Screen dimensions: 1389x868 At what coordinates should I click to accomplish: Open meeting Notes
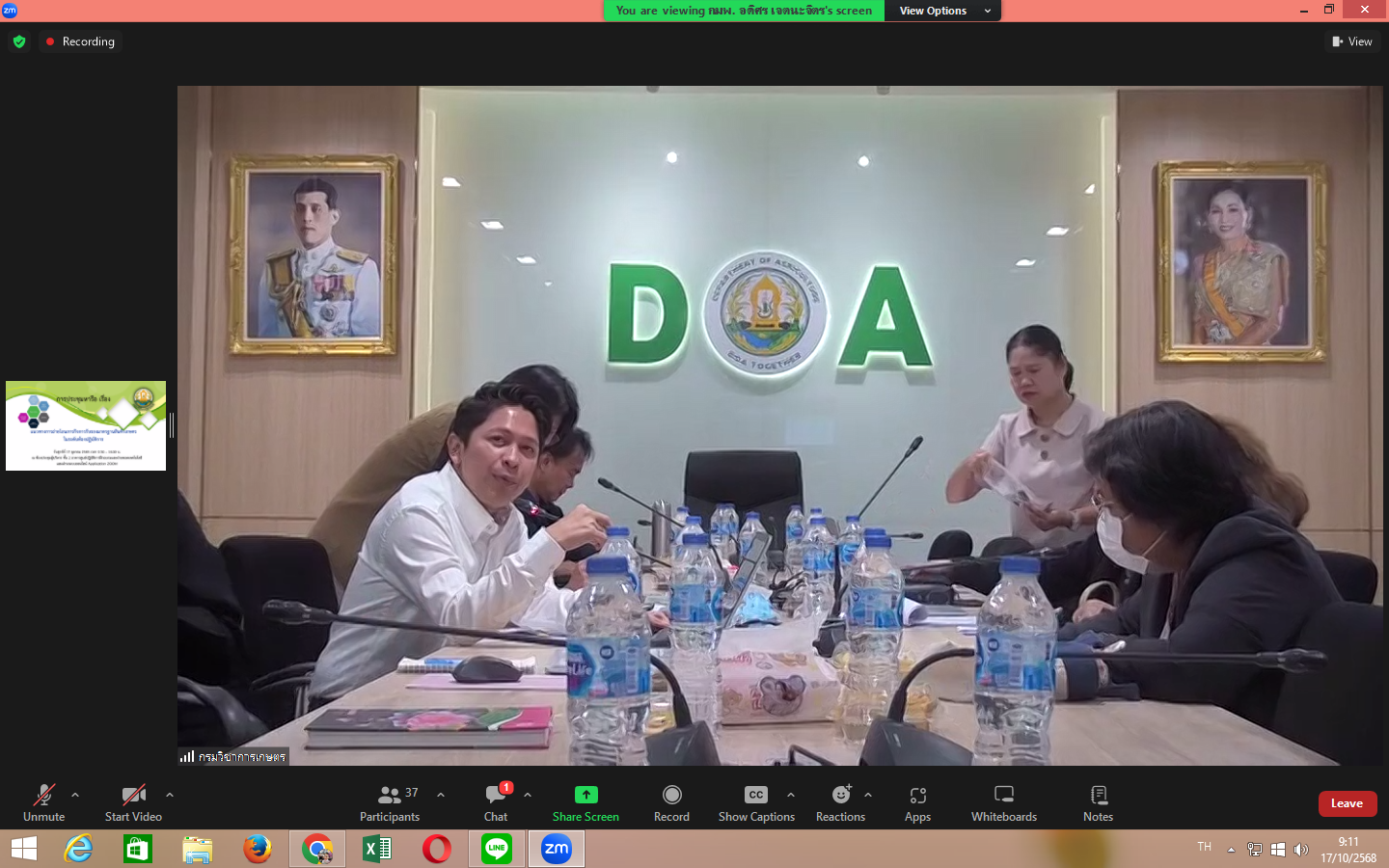point(1098,802)
